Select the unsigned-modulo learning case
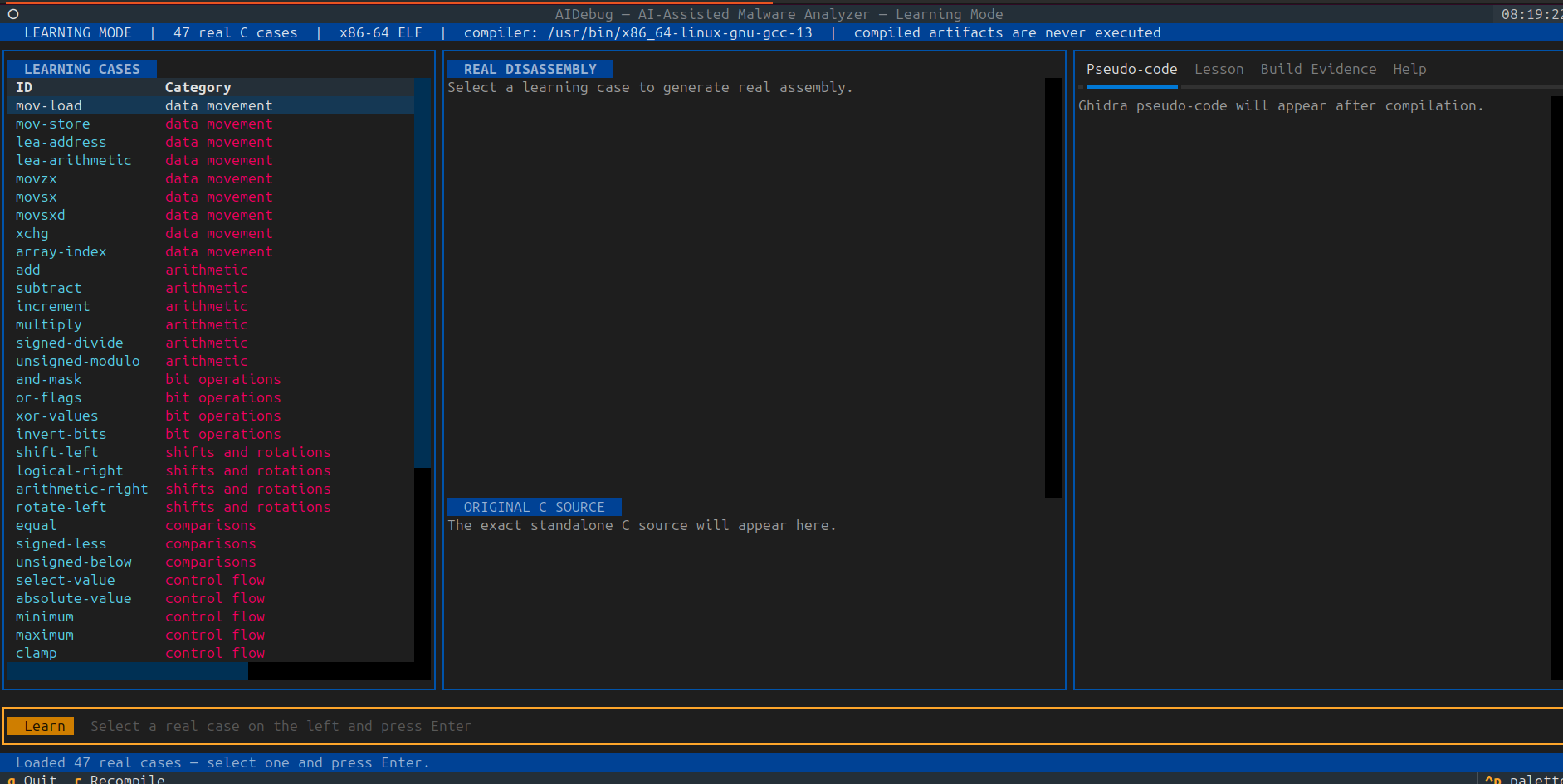Screen dimensions: 1563x784 click(x=211, y=361)
